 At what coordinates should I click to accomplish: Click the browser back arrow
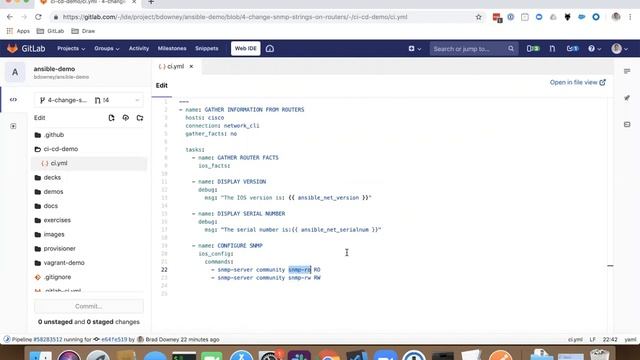pyautogui.click(x=10, y=17)
